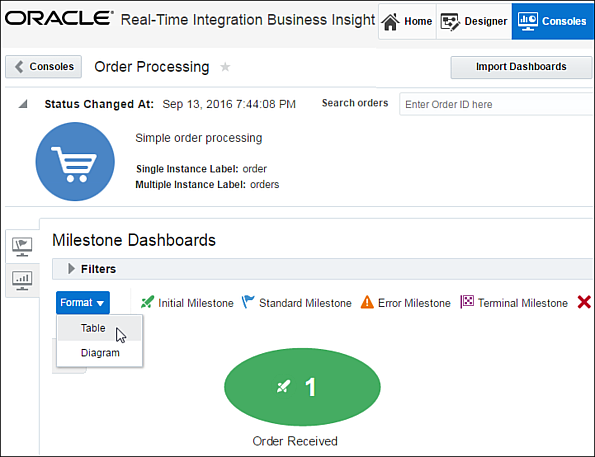
Task: Click the Terminal Milestone checkered icon
Action: click(x=467, y=302)
